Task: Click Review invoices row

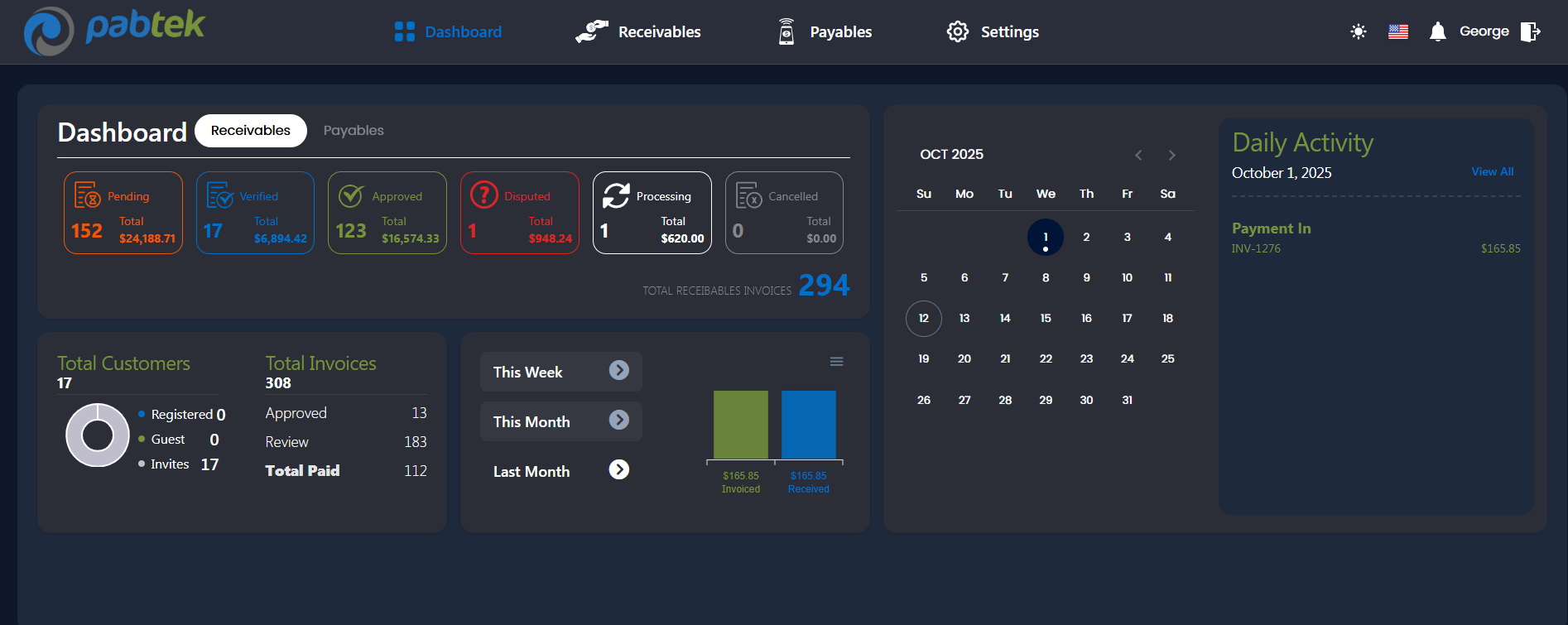Action: coord(346,442)
